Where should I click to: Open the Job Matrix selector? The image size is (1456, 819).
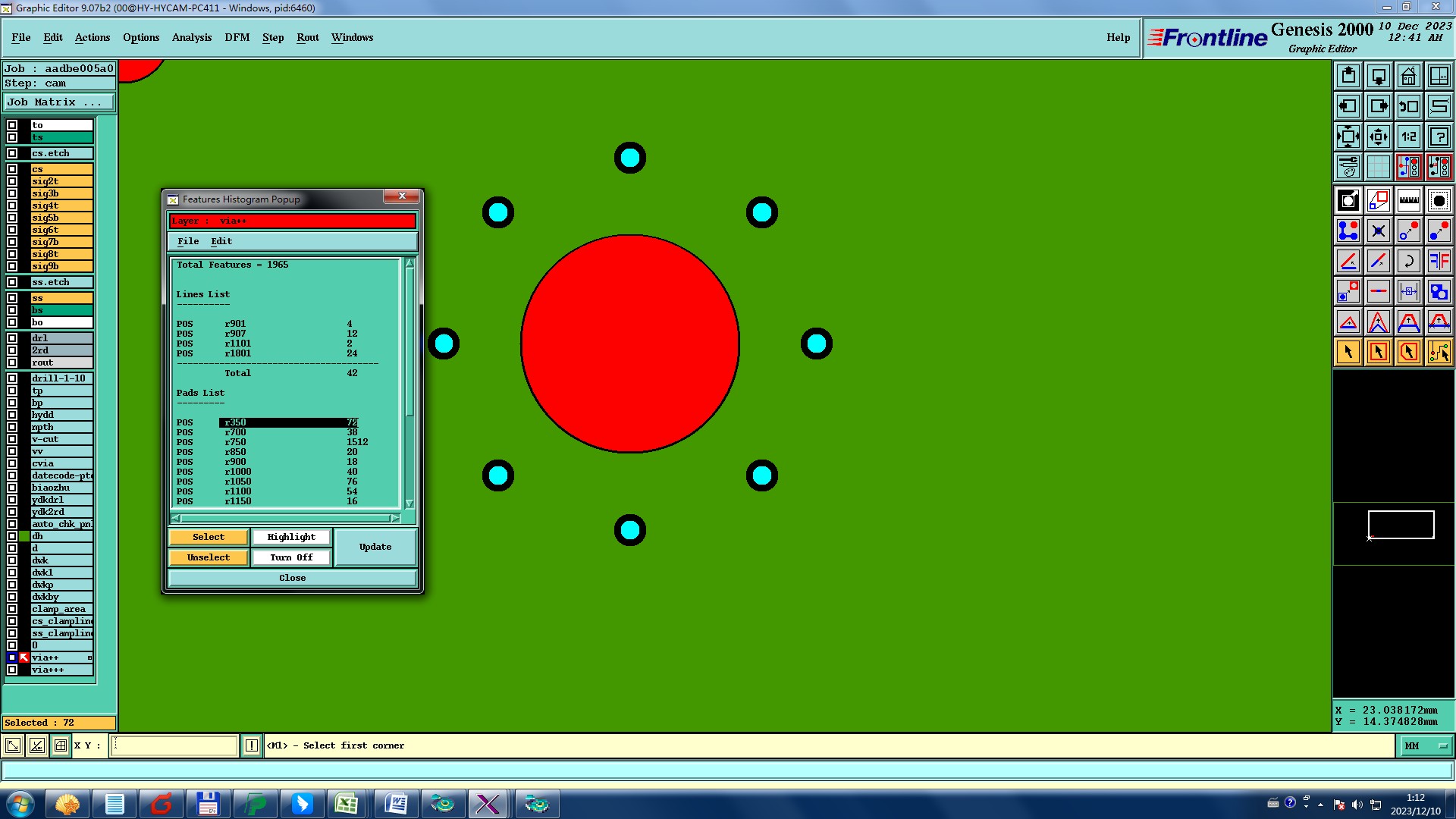(x=59, y=102)
